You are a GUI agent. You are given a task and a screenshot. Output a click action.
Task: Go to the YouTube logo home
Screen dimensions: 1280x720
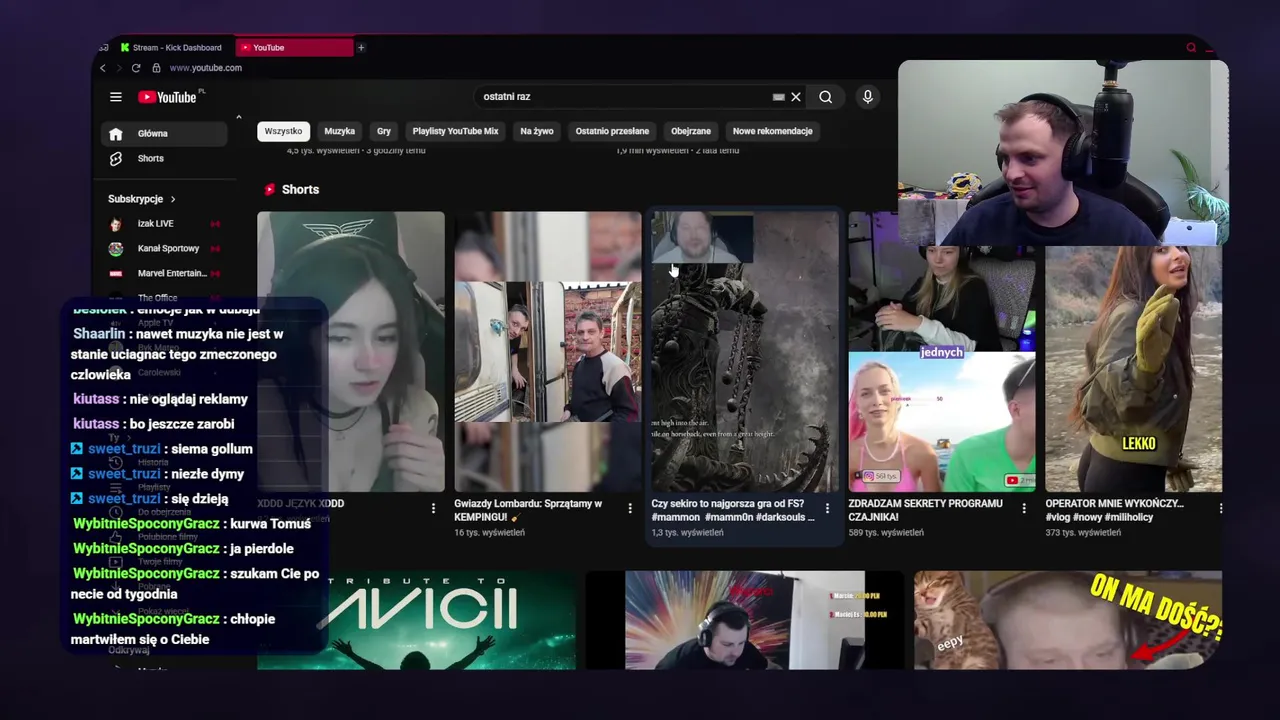click(x=167, y=97)
